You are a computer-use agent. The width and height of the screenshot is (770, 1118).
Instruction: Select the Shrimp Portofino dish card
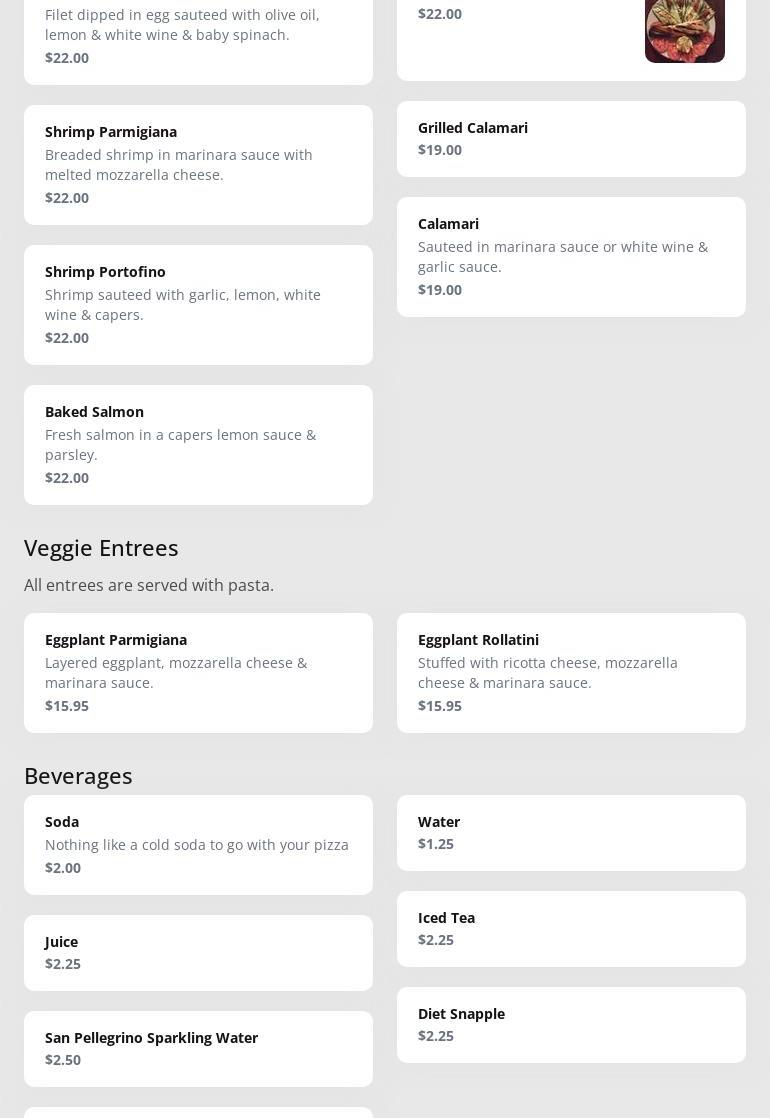pyautogui.click(x=198, y=304)
